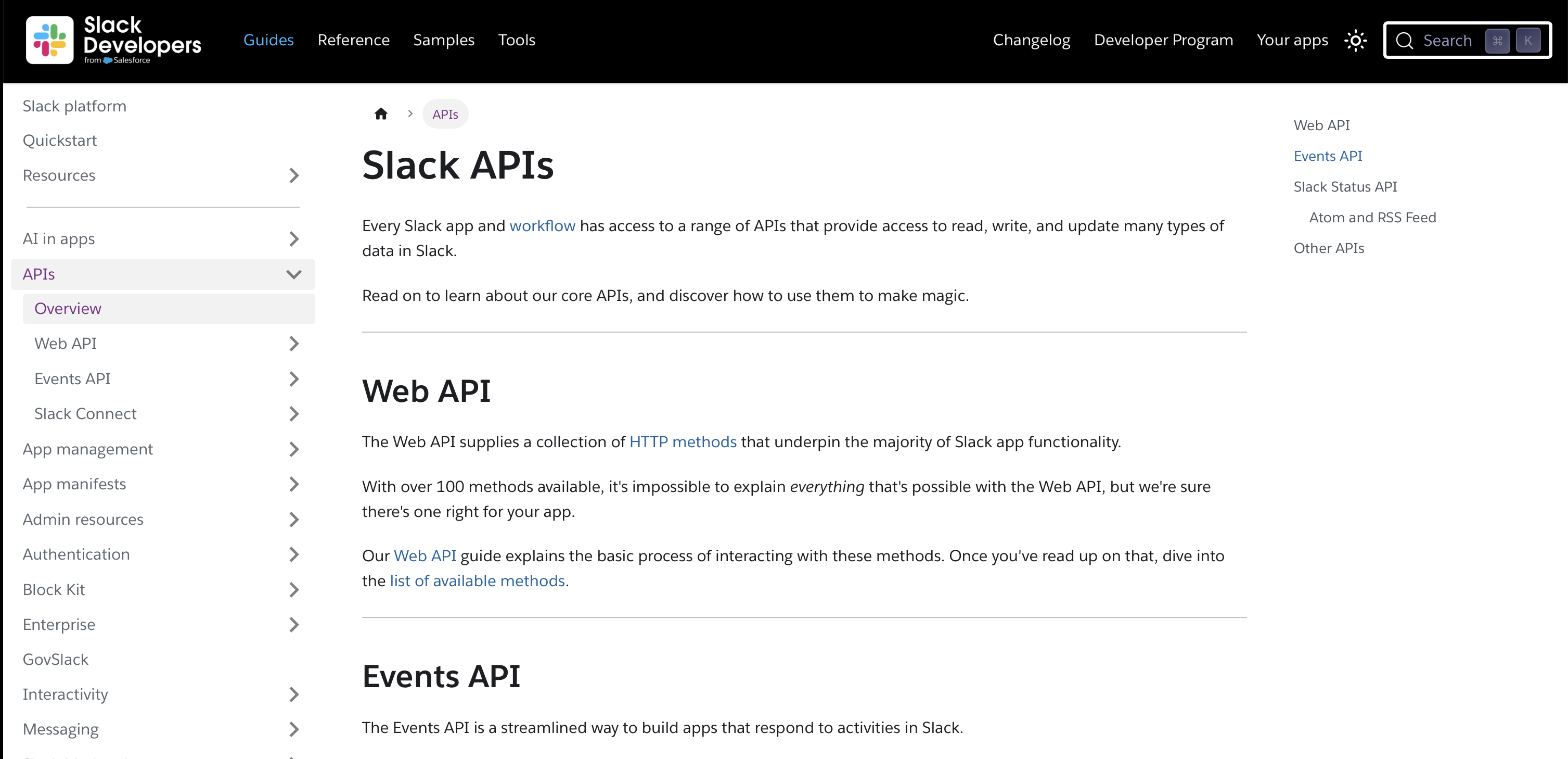Image resolution: width=1568 pixels, height=759 pixels.
Task: Click the home breadcrumb icon
Action: point(381,114)
